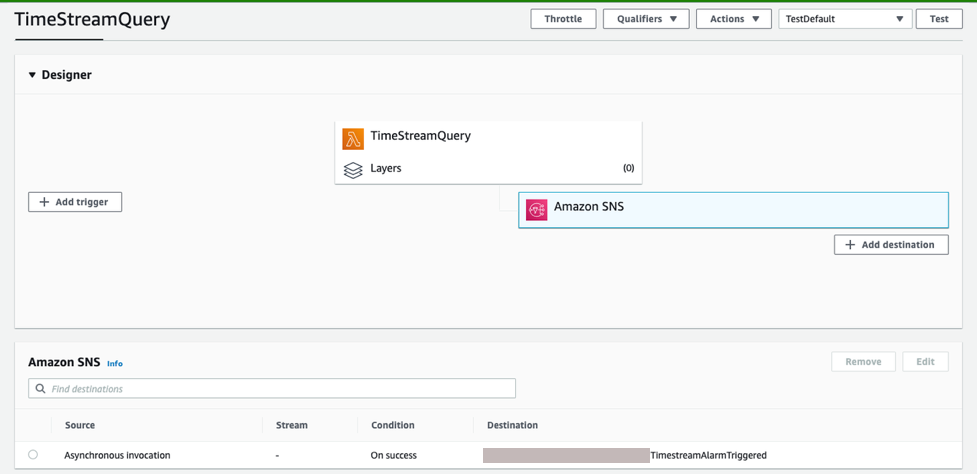Viewport: 977px width, 474px height.
Task: Click the Layers stack icon
Action: tap(353, 170)
